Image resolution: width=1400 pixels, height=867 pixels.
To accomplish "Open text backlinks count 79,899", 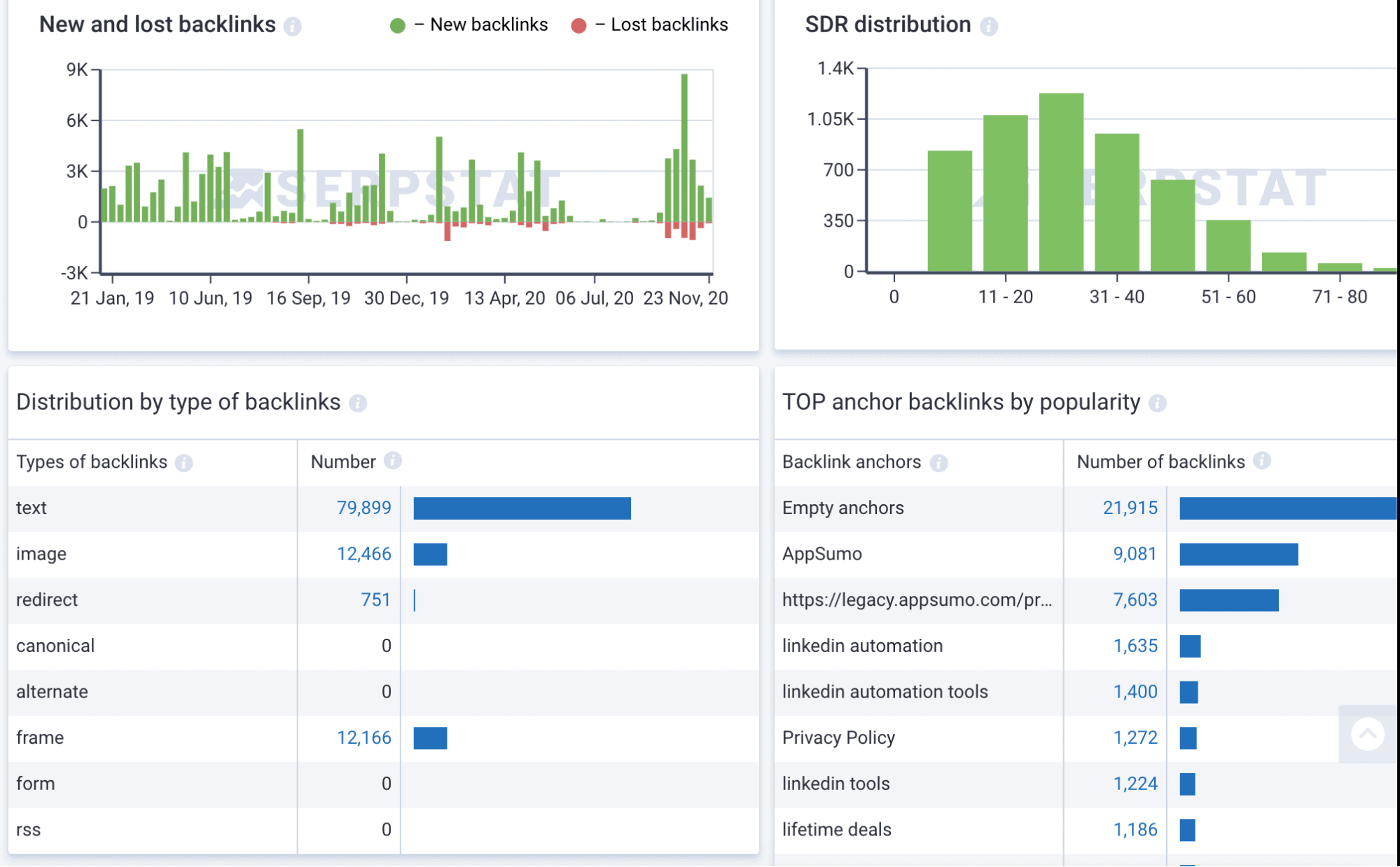I will (363, 508).
